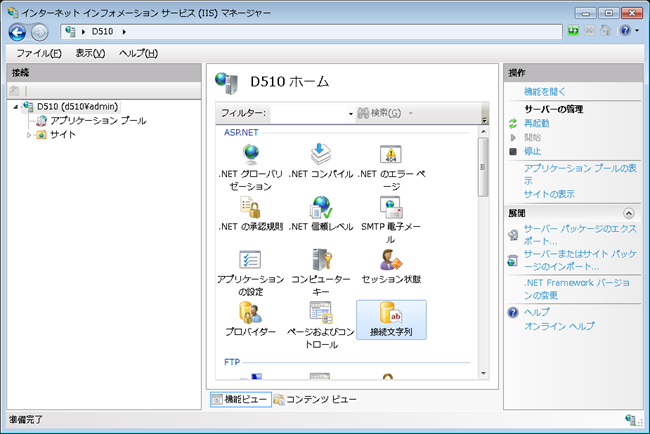Click the restart icon beside 再起動

[x=513, y=123]
